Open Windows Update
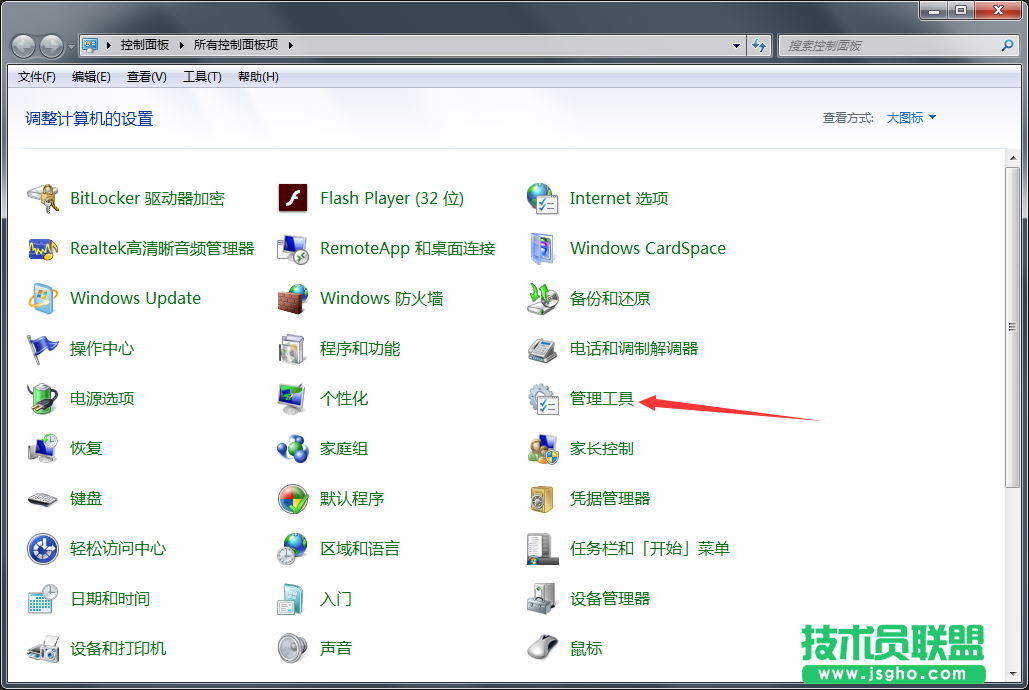 (x=135, y=298)
